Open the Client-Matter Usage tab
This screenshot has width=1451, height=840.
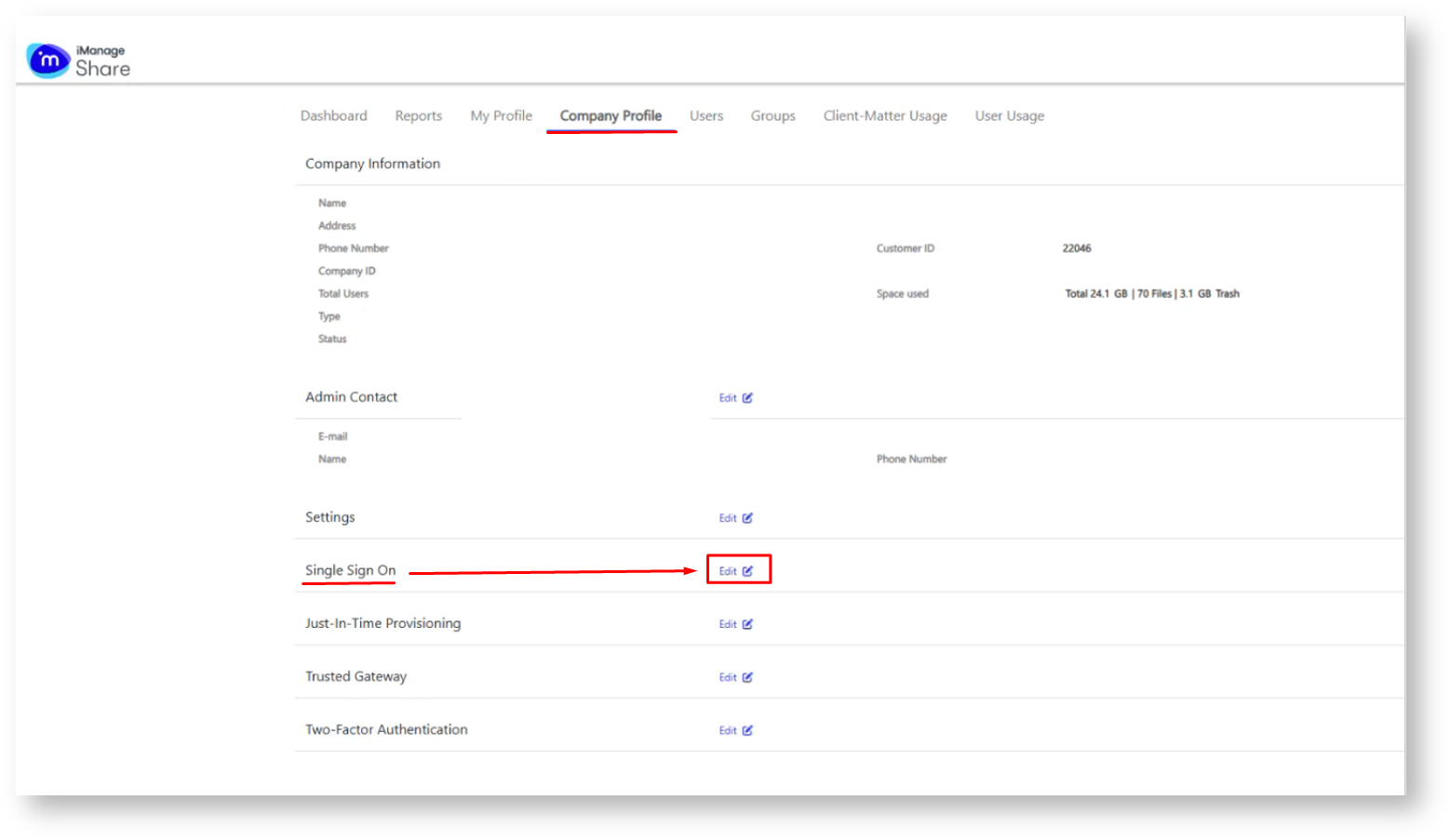click(884, 116)
